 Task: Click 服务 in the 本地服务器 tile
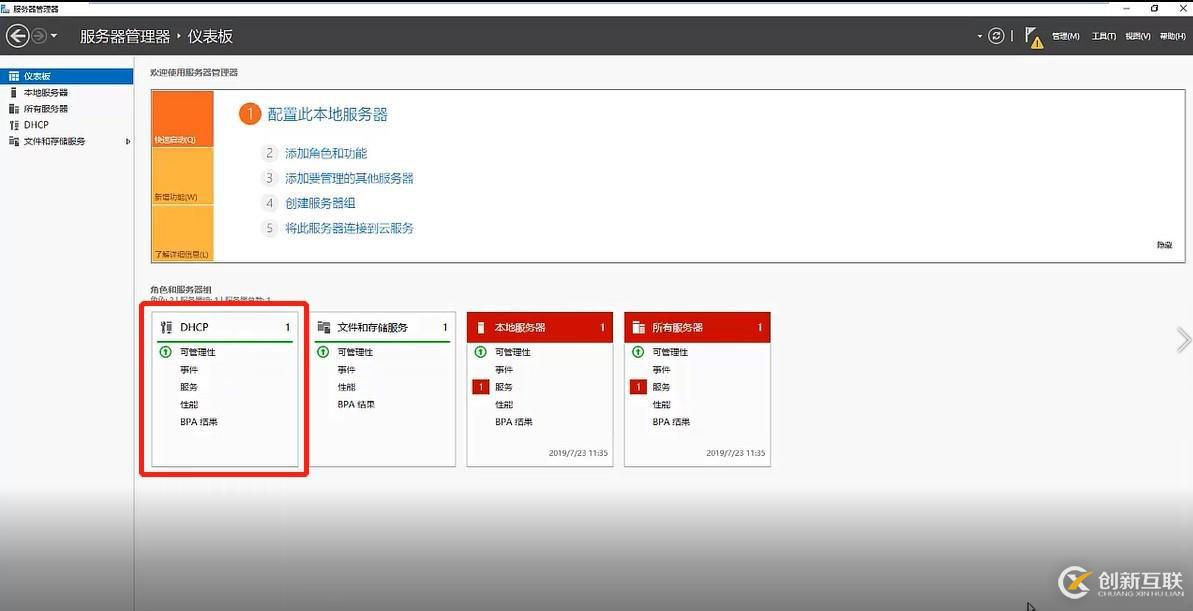504,387
